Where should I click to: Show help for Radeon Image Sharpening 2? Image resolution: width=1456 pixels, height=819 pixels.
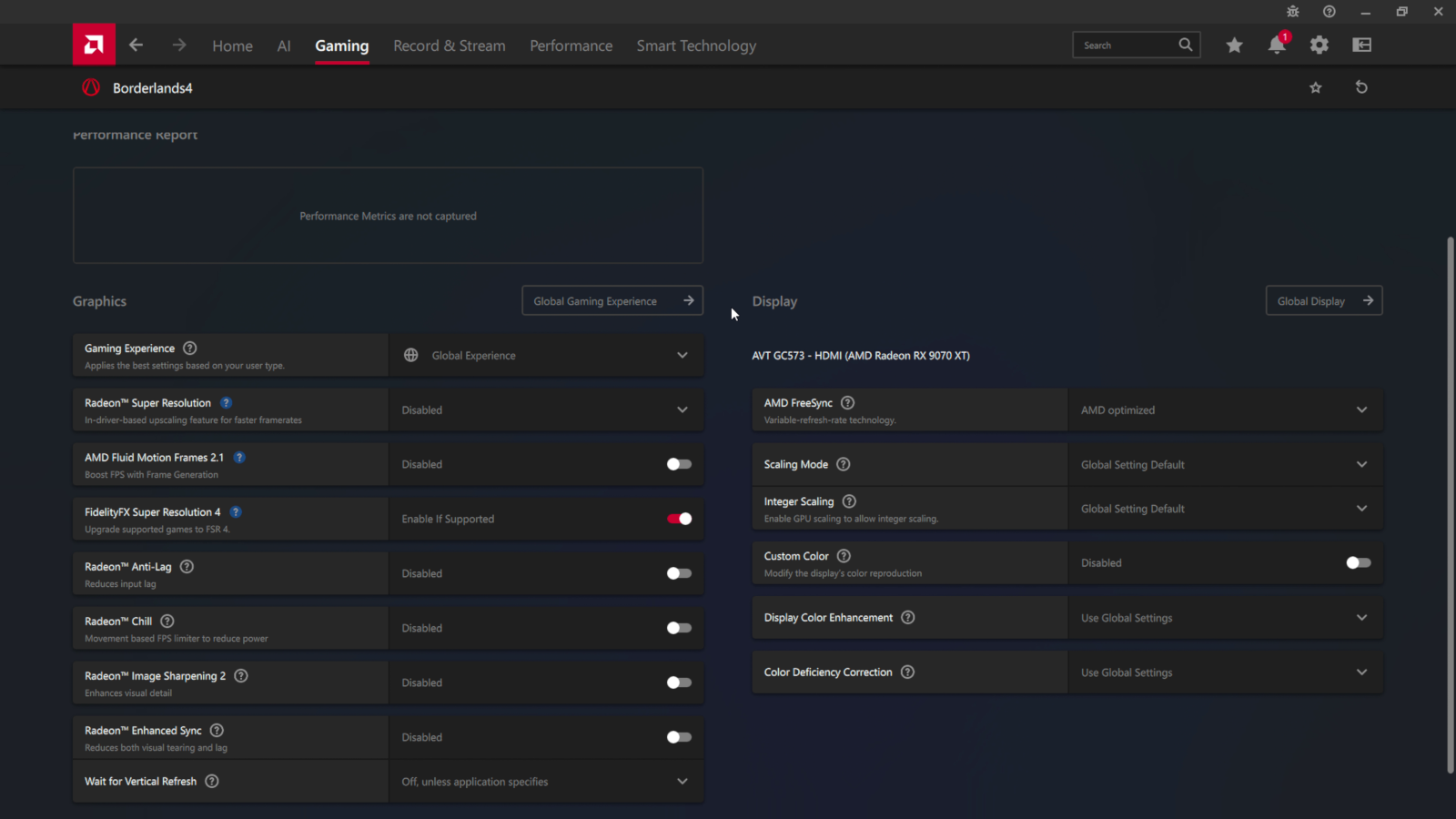coord(241,676)
